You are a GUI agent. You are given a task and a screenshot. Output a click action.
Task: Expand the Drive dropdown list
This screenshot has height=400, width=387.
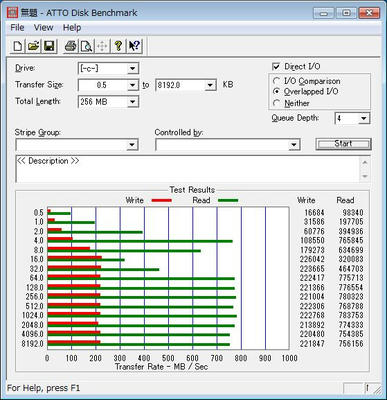[133, 68]
